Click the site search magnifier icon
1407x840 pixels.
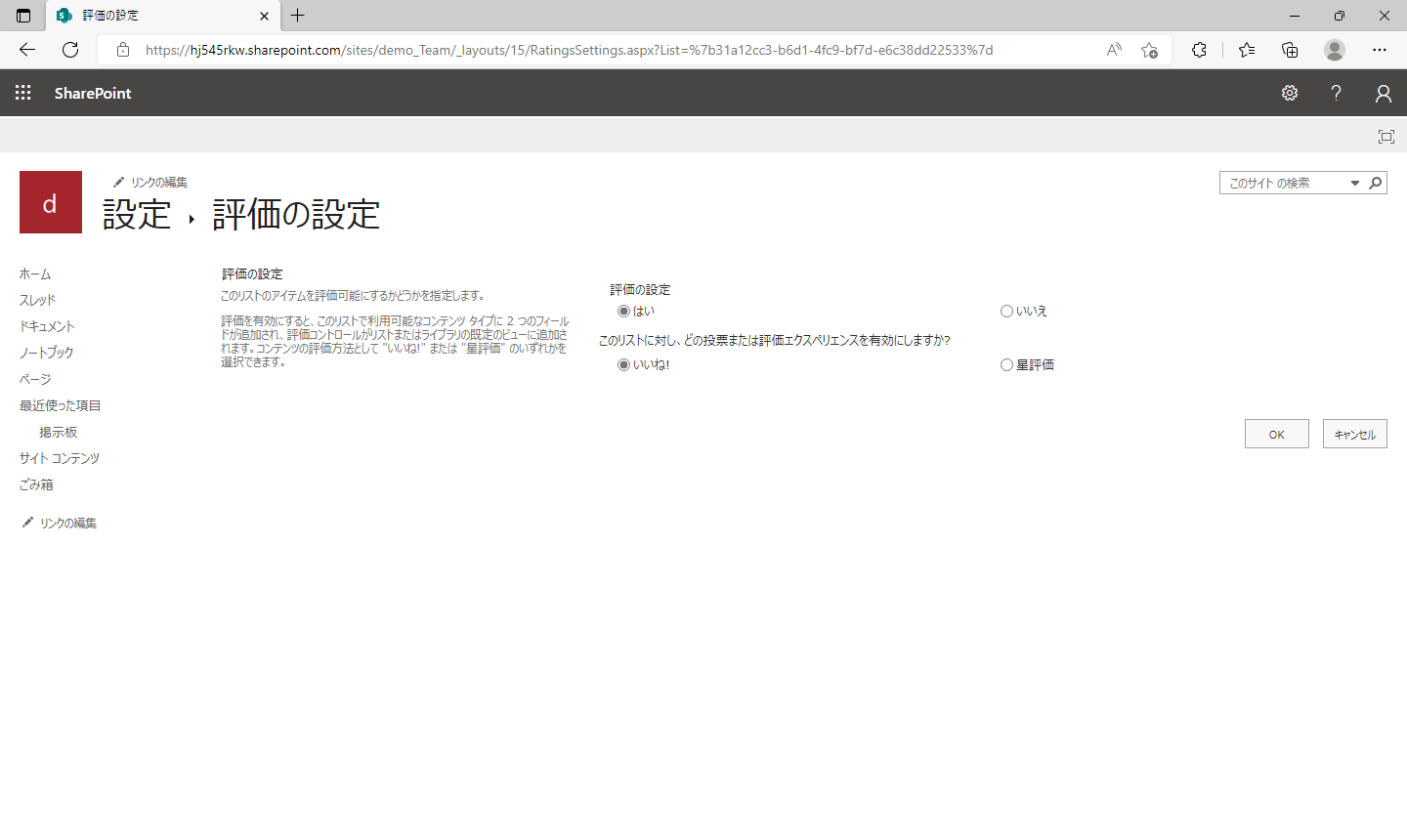pos(1376,183)
